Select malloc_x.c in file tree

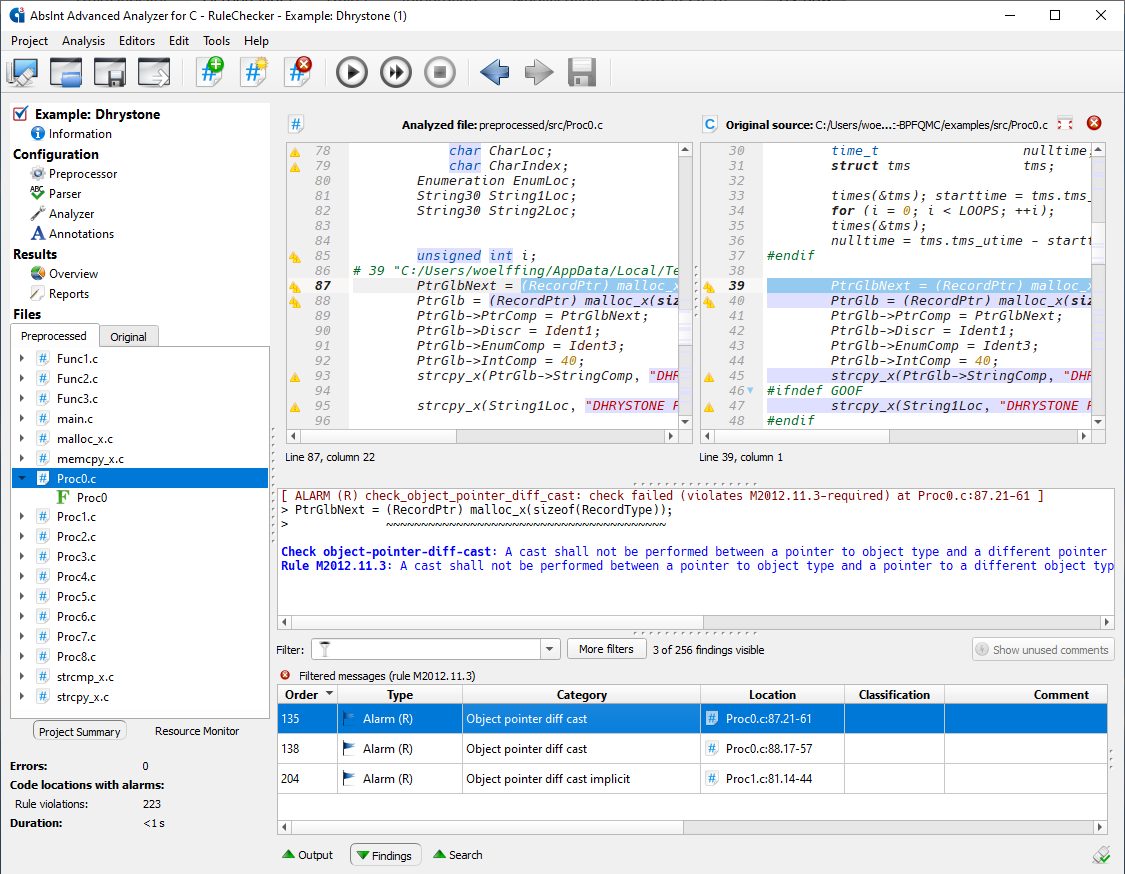pos(85,438)
